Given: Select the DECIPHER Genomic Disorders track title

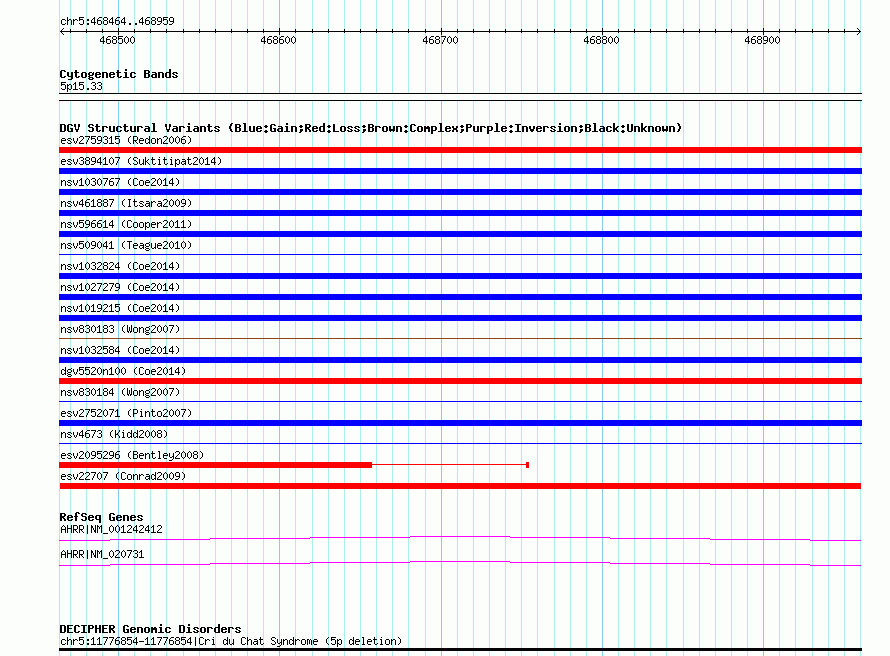Looking at the screenshot, I should (150, 629).
